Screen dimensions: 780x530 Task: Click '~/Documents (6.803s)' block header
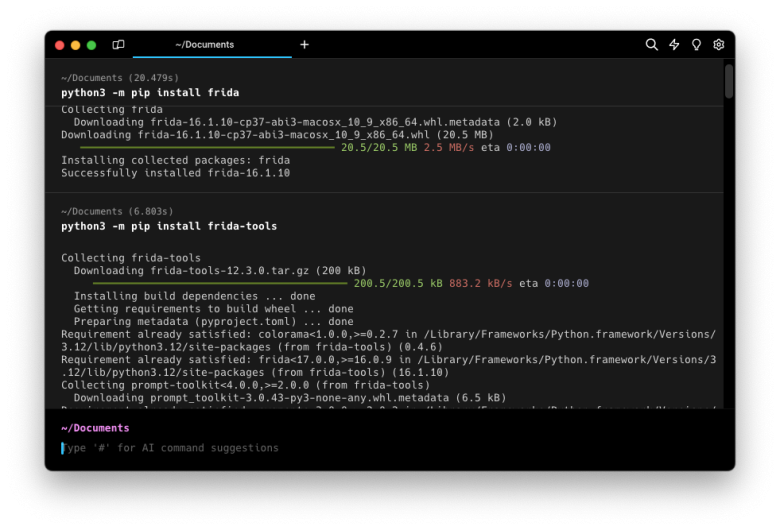click(117, 212)
